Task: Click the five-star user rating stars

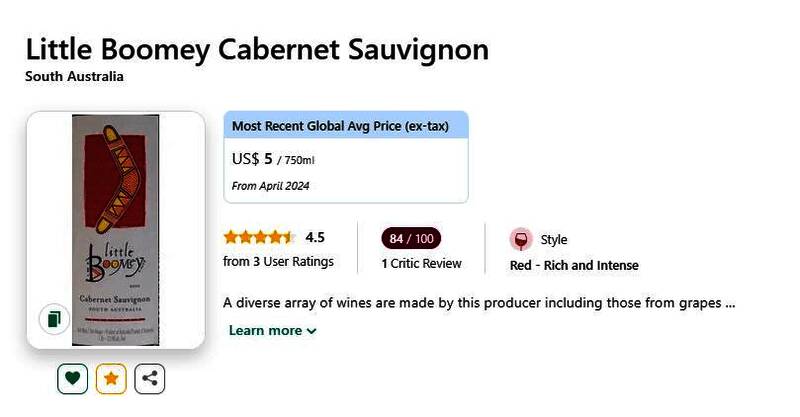Action: coord(259,238)
